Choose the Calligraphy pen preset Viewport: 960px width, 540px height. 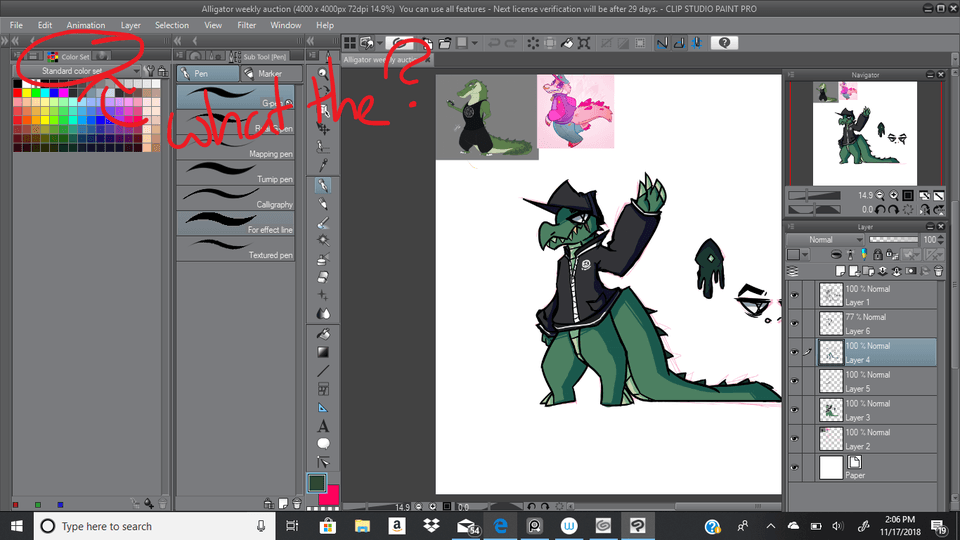[236, 195]
